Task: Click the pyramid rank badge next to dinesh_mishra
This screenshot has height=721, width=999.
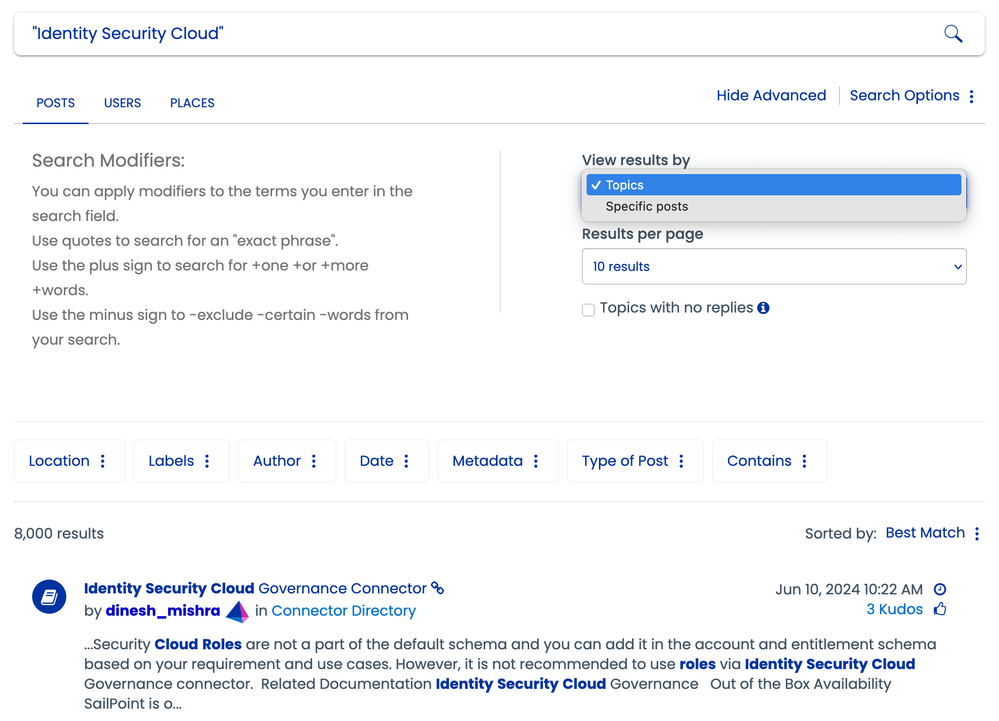Action: pyautogui.click(x=237, y=611)
